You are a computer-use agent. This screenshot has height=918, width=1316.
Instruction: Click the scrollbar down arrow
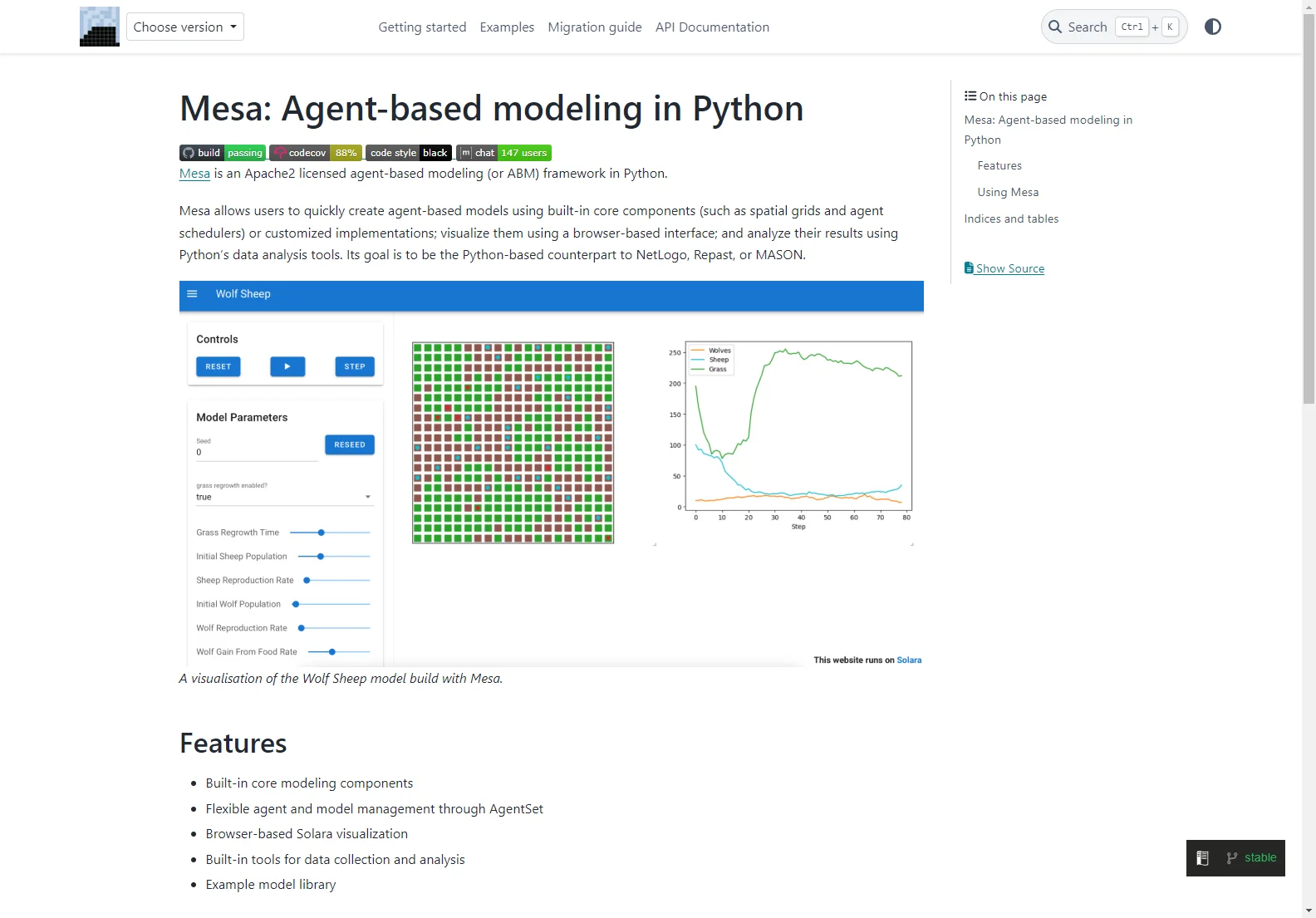[x=1309, y=911]
